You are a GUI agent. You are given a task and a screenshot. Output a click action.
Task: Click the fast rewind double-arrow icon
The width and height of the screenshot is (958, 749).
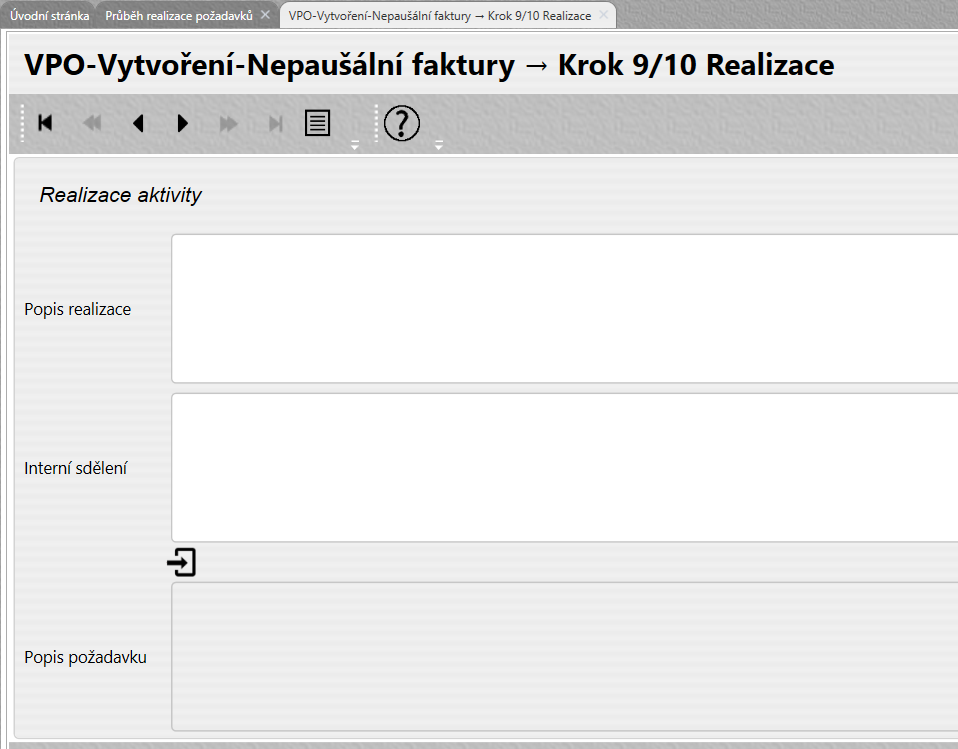pyautogui.click(x=92, y=123)
